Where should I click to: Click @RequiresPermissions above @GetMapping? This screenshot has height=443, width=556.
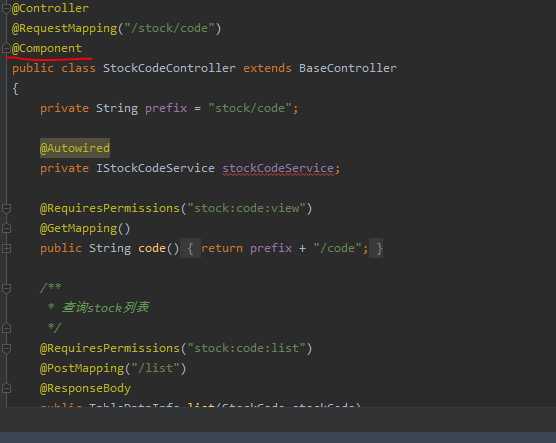[x=110, y=208]
